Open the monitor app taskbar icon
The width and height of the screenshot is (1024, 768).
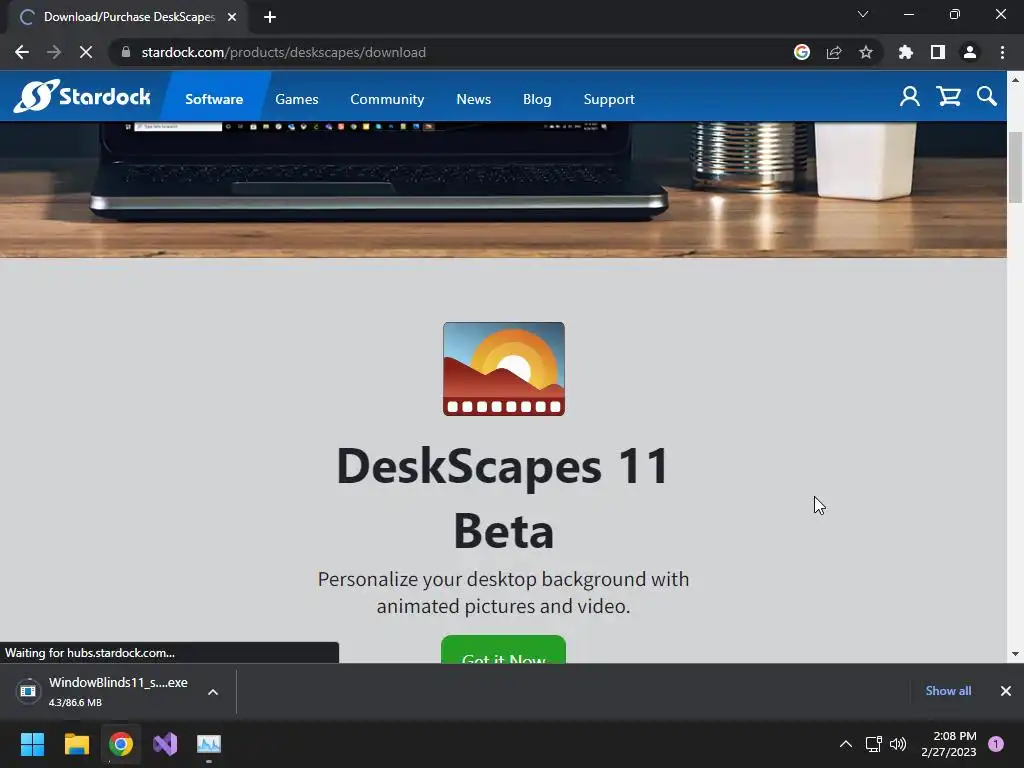[209, 744]
